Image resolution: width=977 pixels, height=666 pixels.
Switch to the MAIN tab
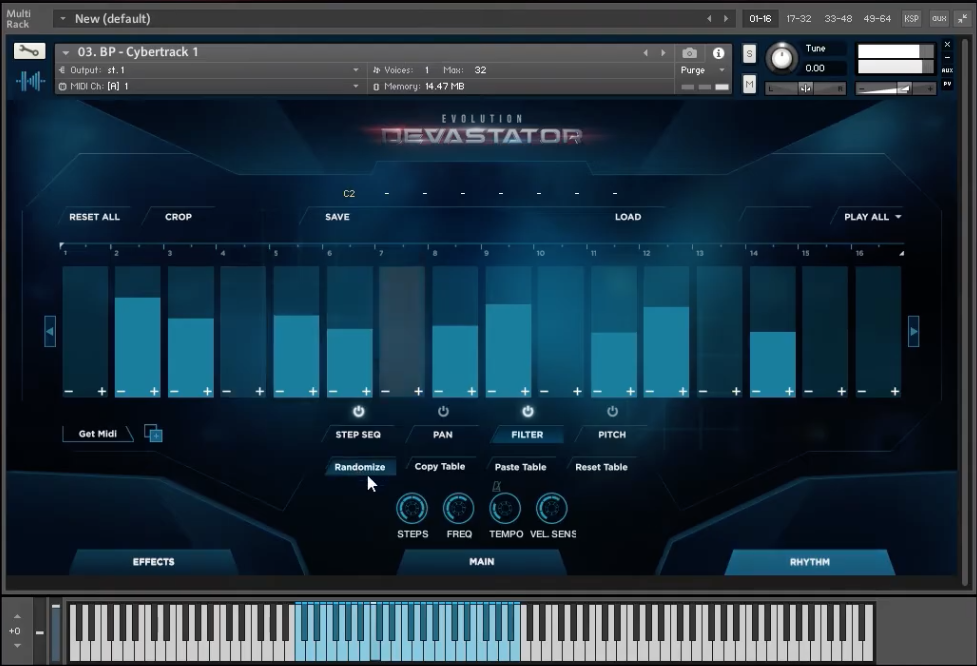(482, 562)
